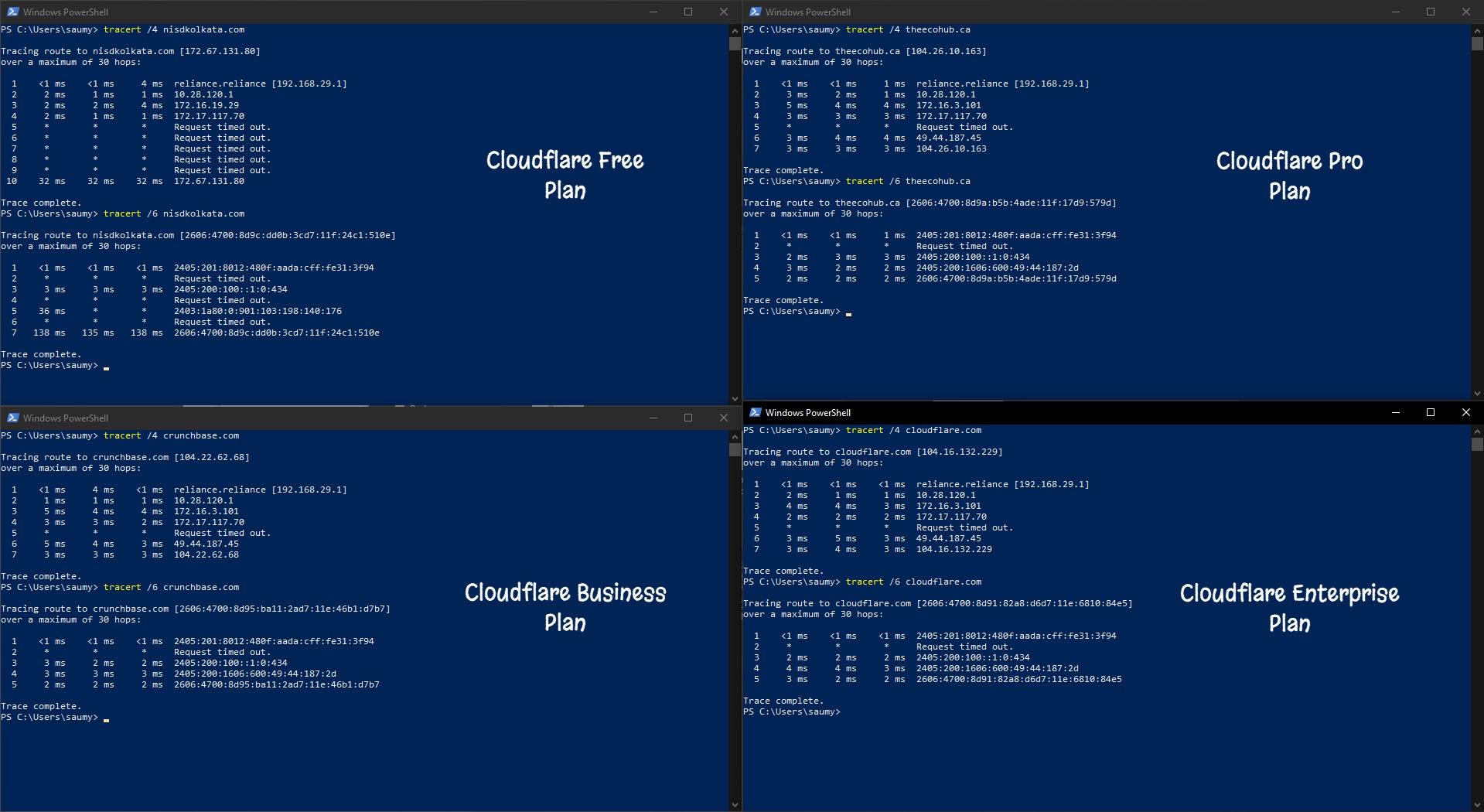
Task: Click scroll-up arrow in theecohub.ca window
Action: (1477, 30)
